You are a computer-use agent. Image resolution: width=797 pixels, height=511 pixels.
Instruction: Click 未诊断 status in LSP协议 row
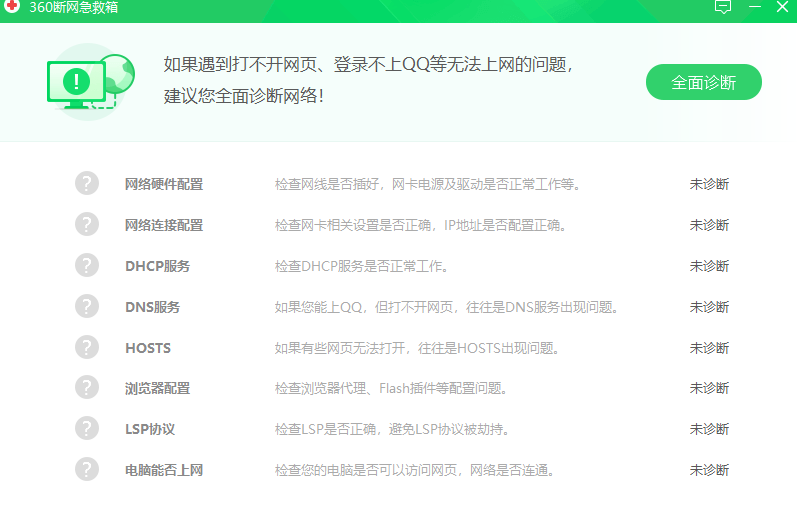point(709,429)
